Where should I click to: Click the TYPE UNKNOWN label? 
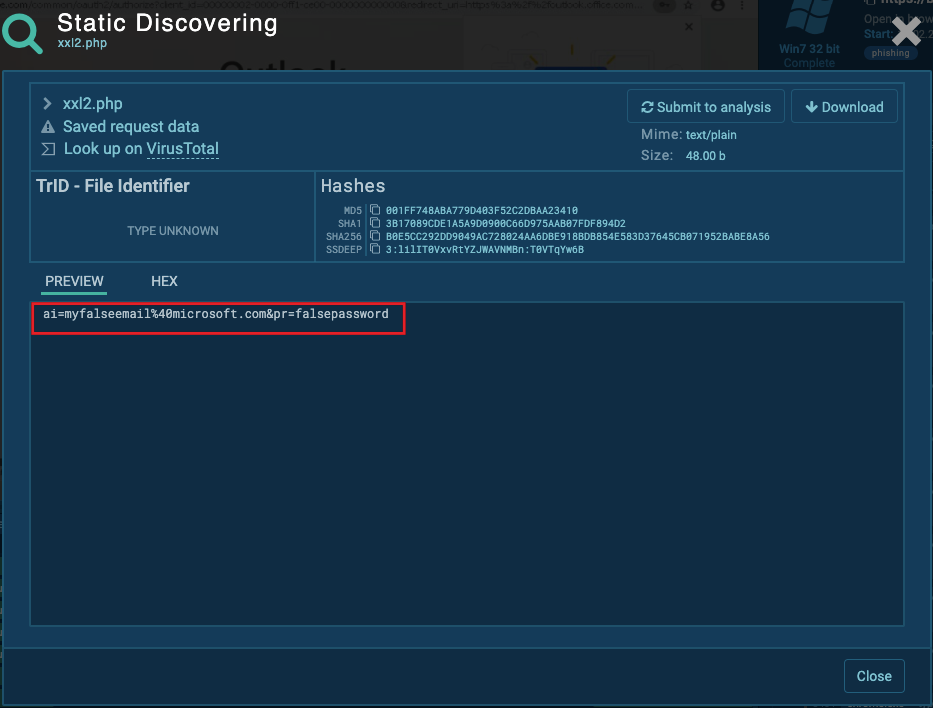tap(173, 231)
